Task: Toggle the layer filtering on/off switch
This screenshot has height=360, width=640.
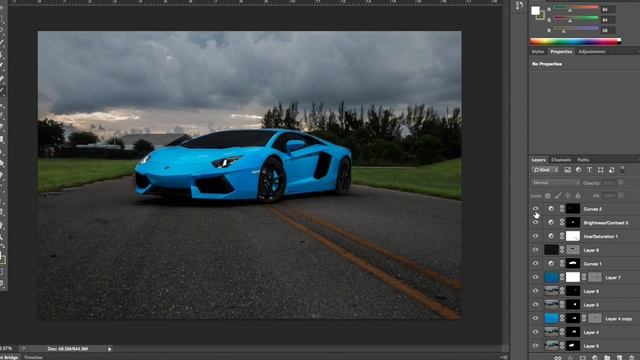Action: [x=622, y=169]
